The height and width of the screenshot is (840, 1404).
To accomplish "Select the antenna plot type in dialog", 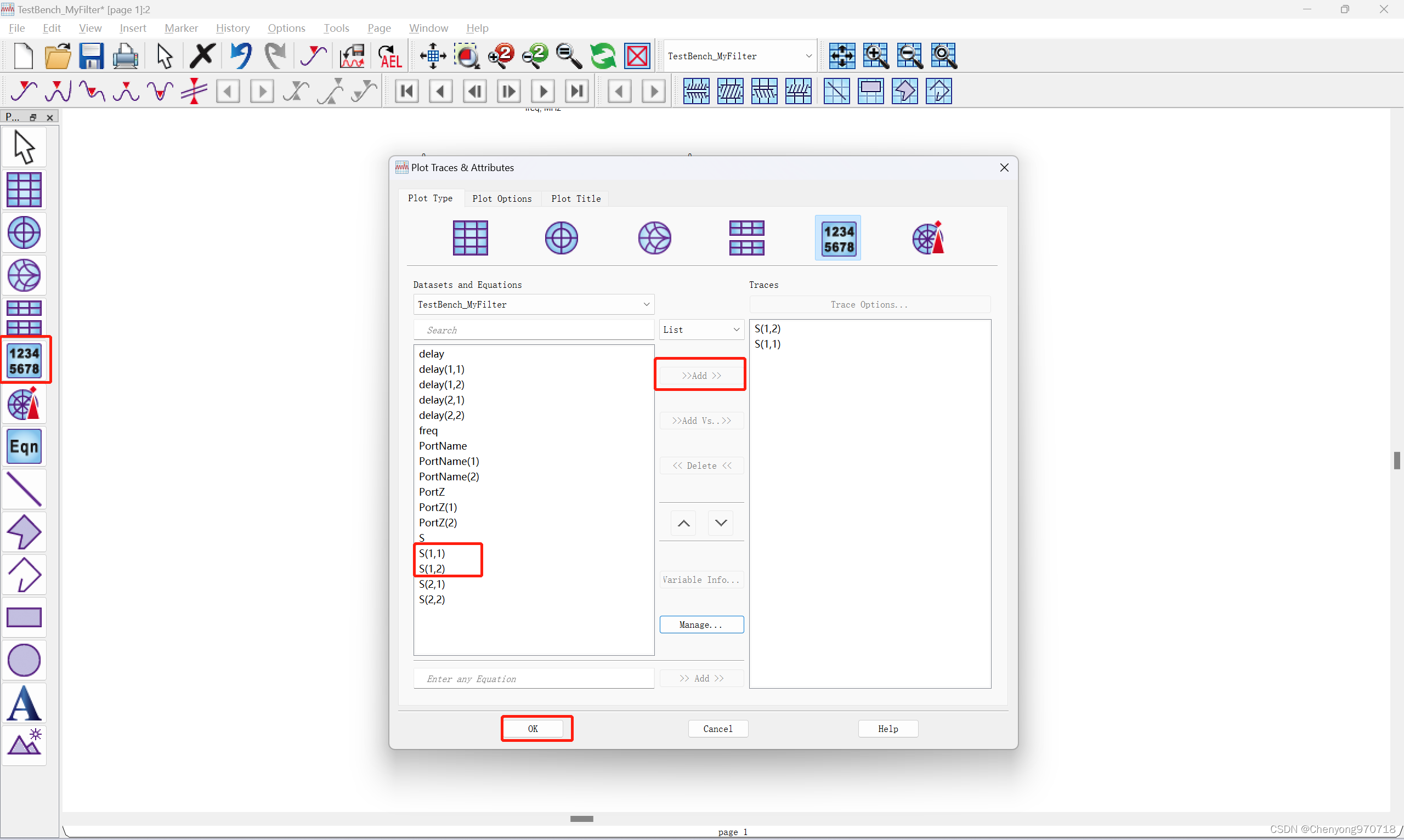I will pyautogui.click(x=929, y=238).
